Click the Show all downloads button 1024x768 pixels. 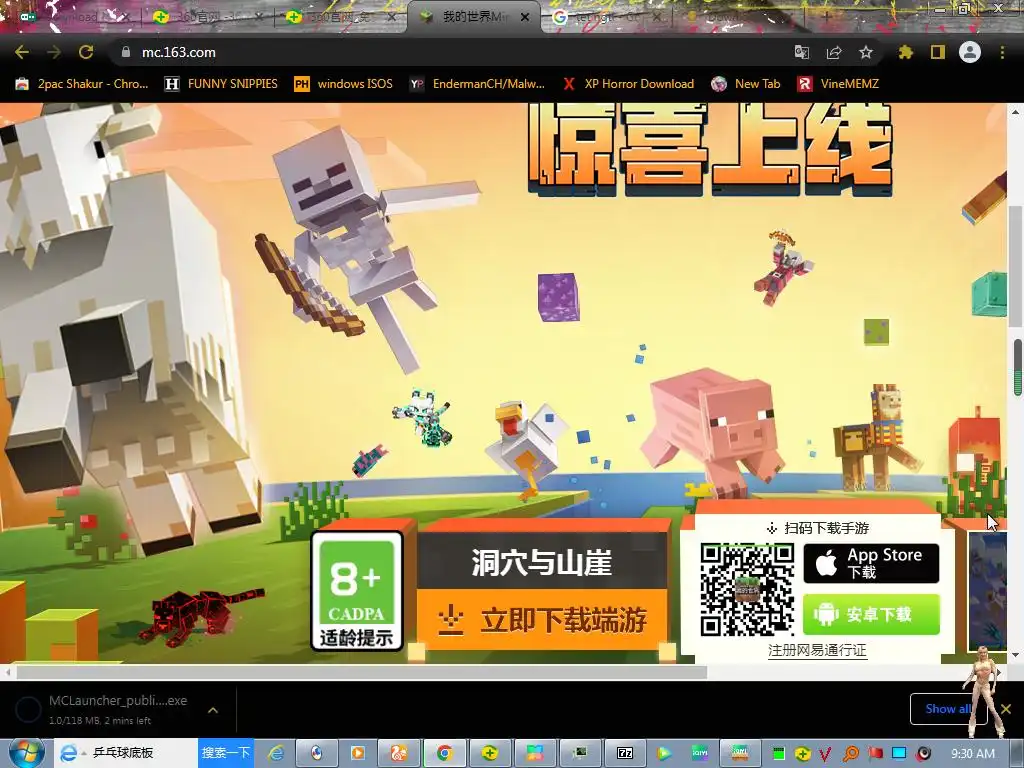pyautogui.click(x=948, y=709)
